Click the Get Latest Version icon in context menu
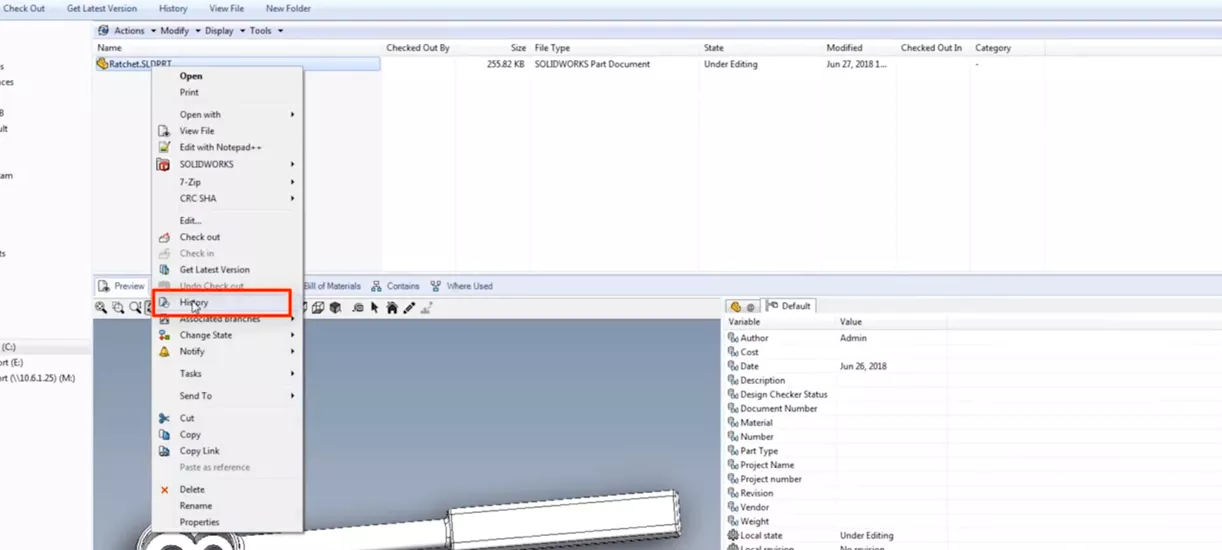This screenshot has width=1222, height=550. (x=164, y=270)
